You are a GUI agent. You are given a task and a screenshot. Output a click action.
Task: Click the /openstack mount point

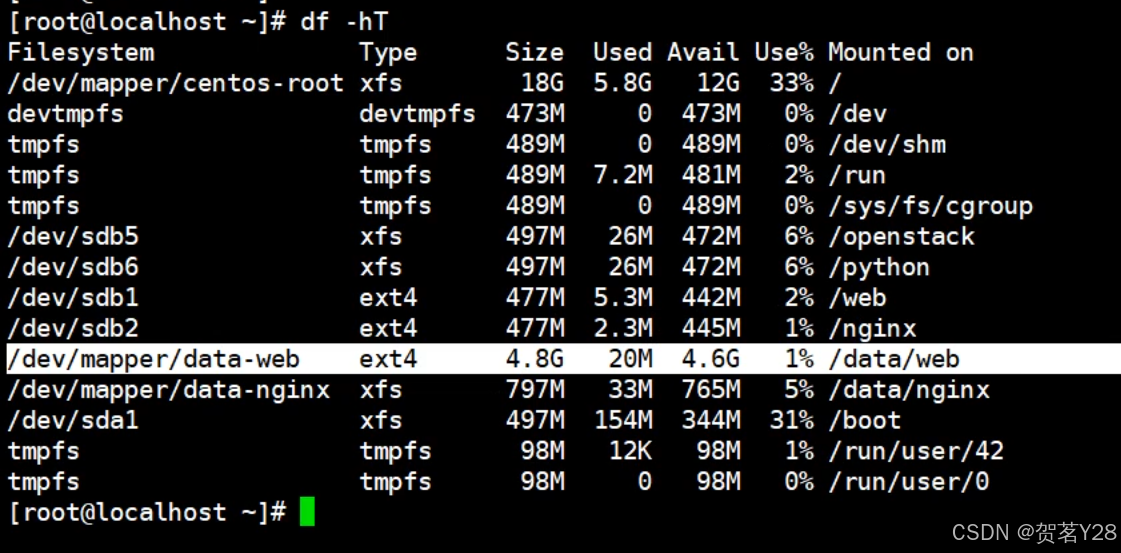point(902,236)
